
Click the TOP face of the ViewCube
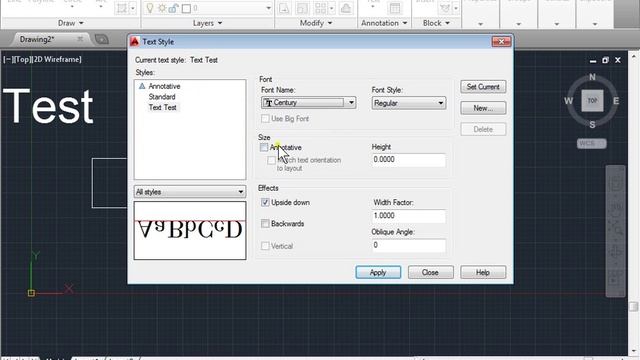tap(592, 100)
